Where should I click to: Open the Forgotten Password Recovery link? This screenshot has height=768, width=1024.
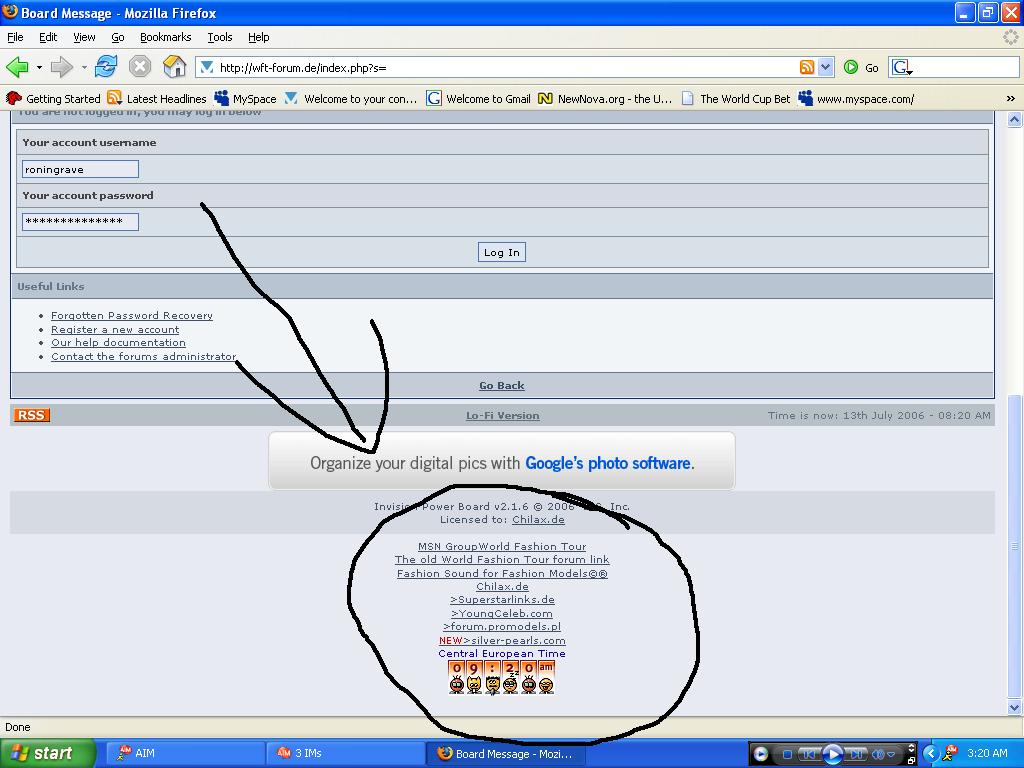(x=131, y=315)
